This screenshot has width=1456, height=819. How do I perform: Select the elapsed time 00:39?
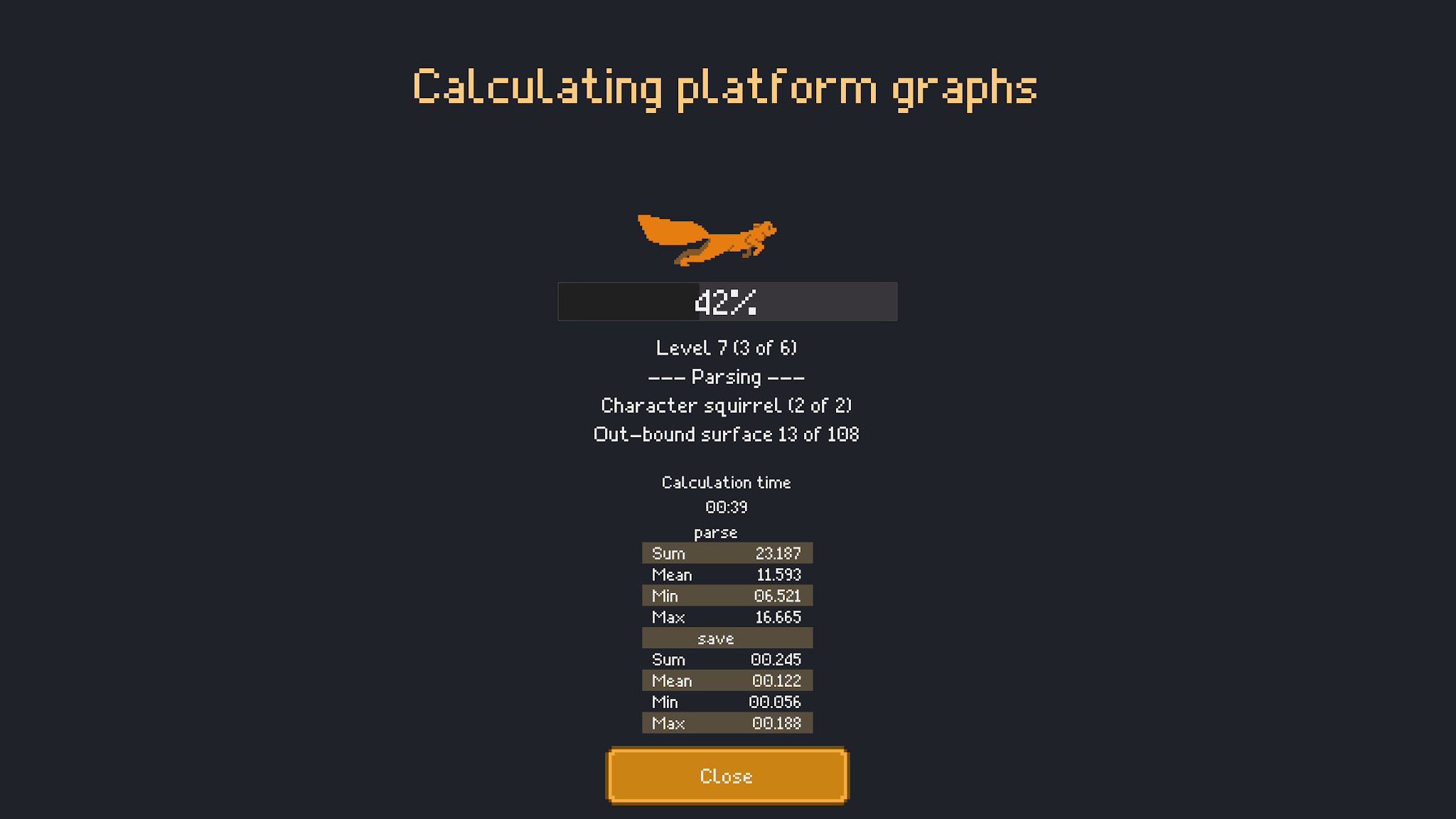[727, 508]
